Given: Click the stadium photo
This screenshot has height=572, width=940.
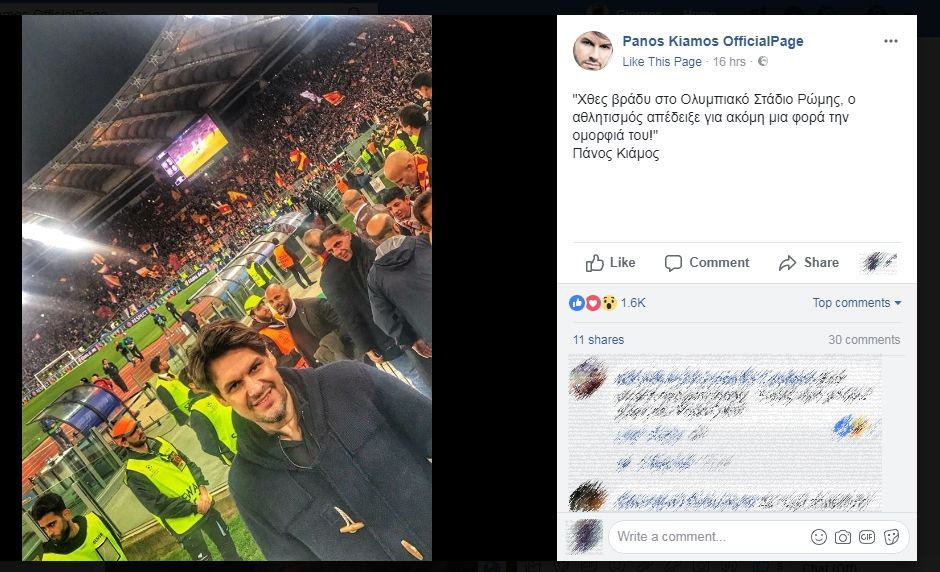Looking at the screenshot, I should point(227,288).
